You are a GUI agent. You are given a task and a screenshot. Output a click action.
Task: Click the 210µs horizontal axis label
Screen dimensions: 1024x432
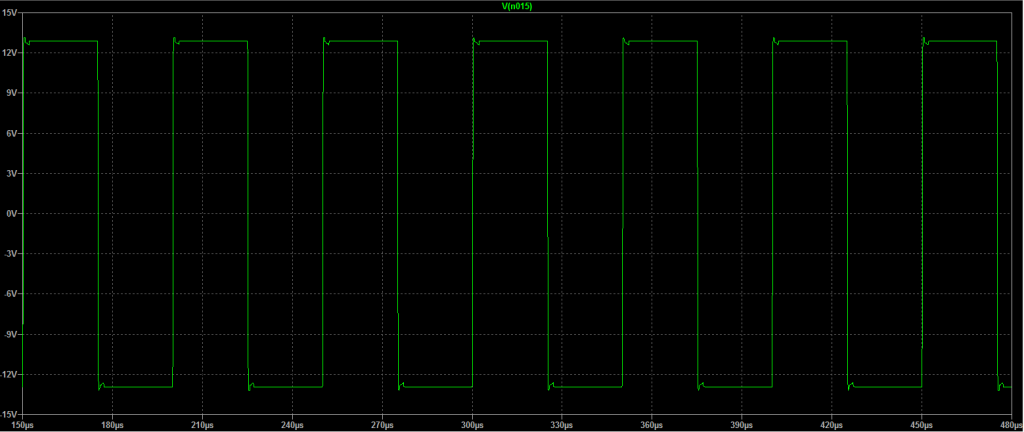click(203, 424)
